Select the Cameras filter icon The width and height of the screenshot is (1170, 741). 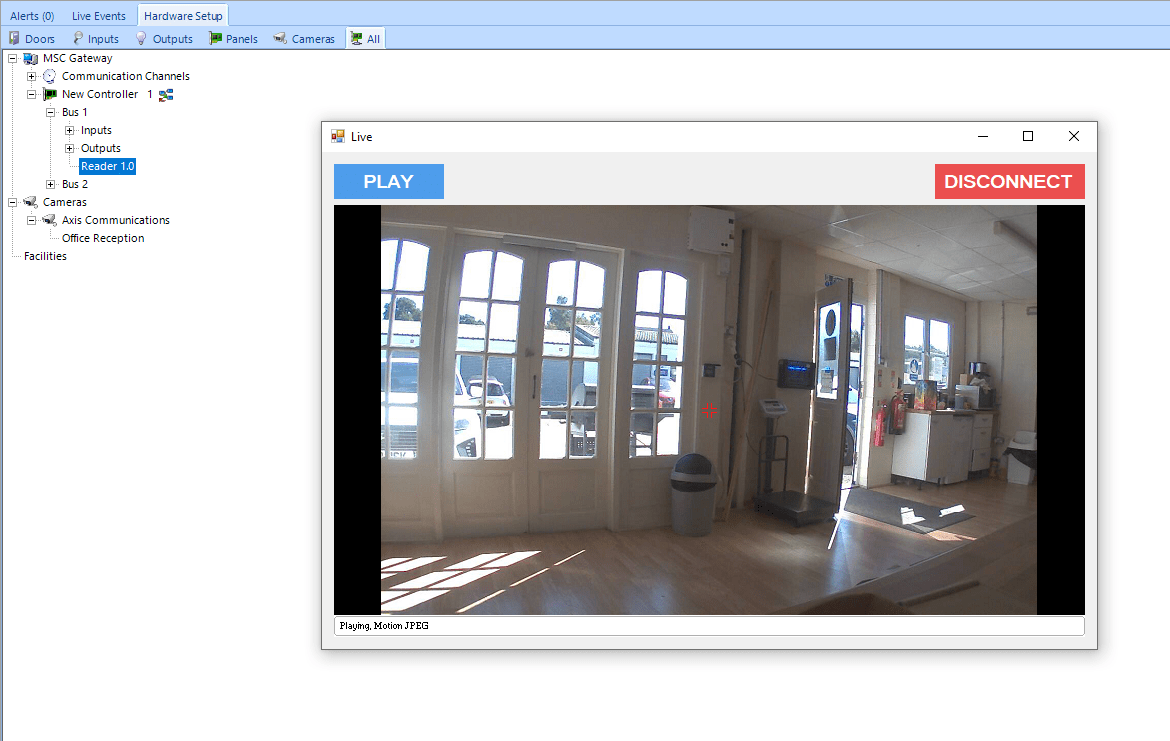tap(281, 38)
